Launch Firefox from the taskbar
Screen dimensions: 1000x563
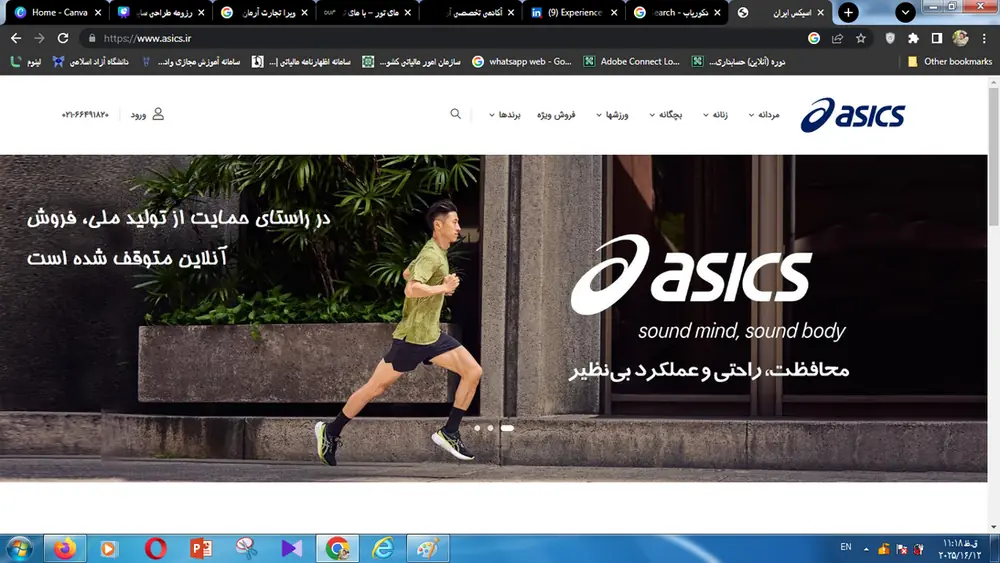65,548
